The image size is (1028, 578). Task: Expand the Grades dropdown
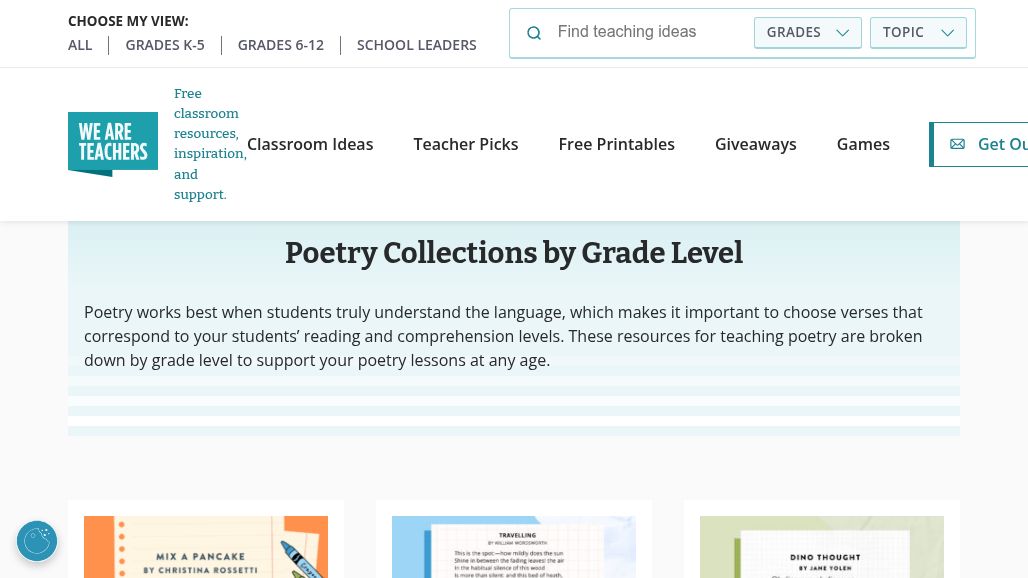[x=807, y=32]
